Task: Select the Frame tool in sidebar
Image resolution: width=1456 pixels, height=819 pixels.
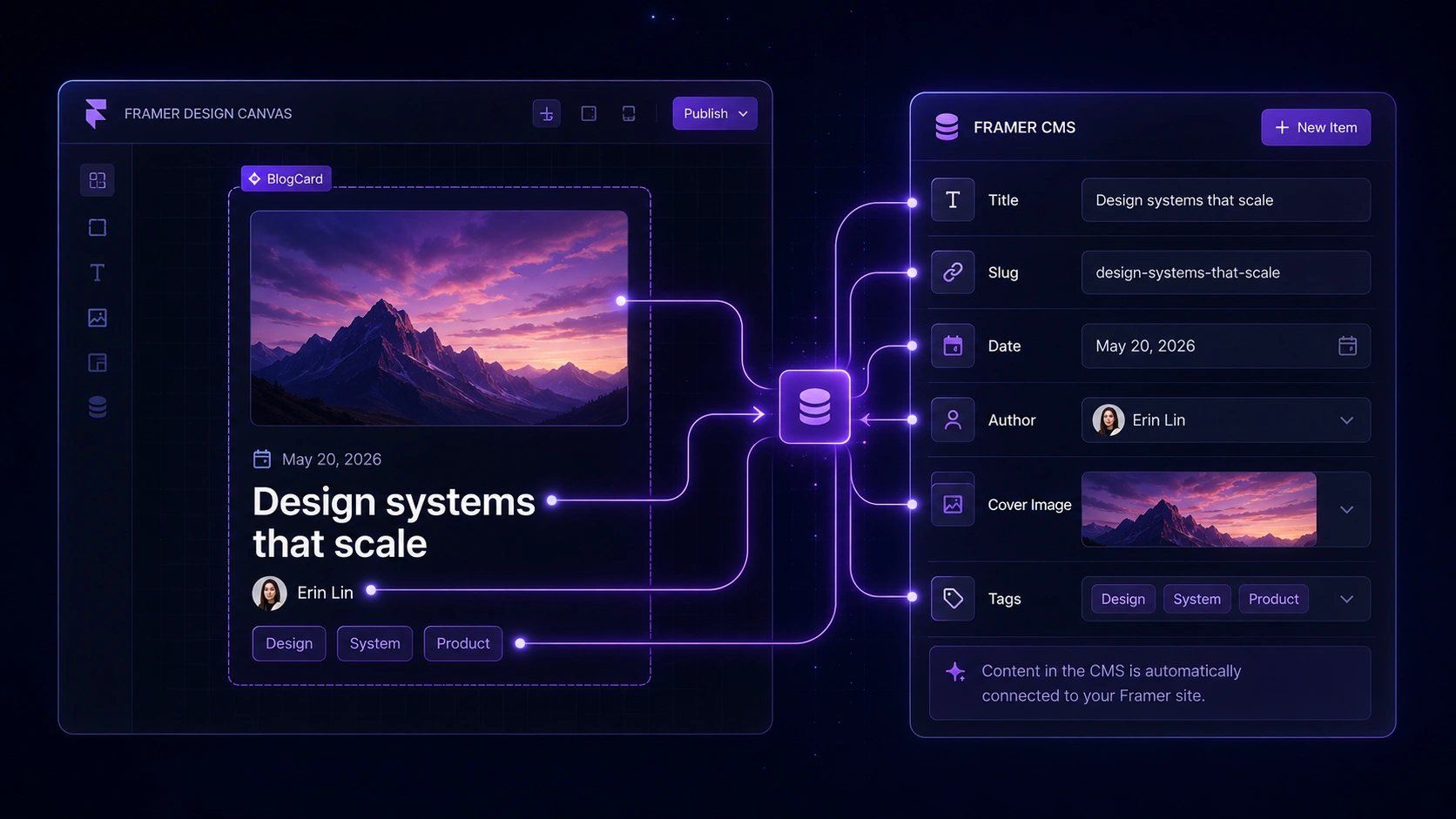Action: 98,227
